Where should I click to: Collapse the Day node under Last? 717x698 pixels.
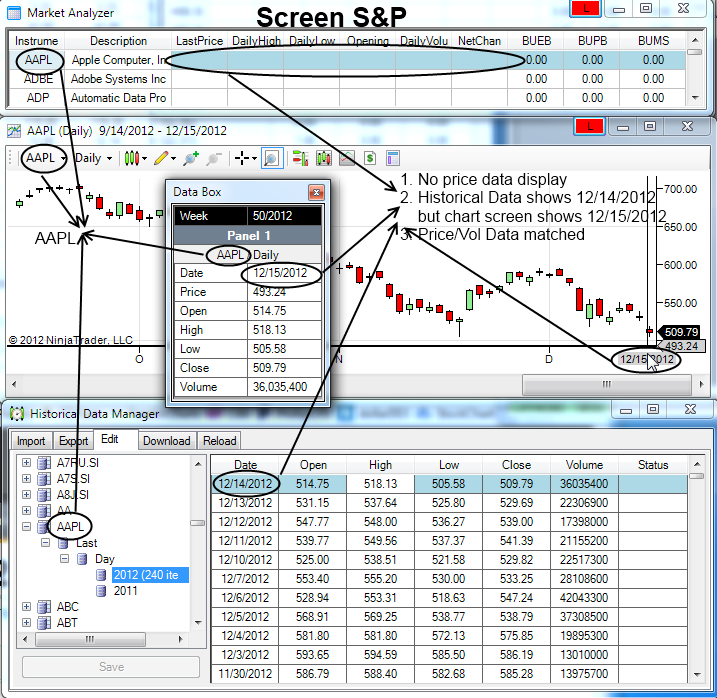pos(64,558)
